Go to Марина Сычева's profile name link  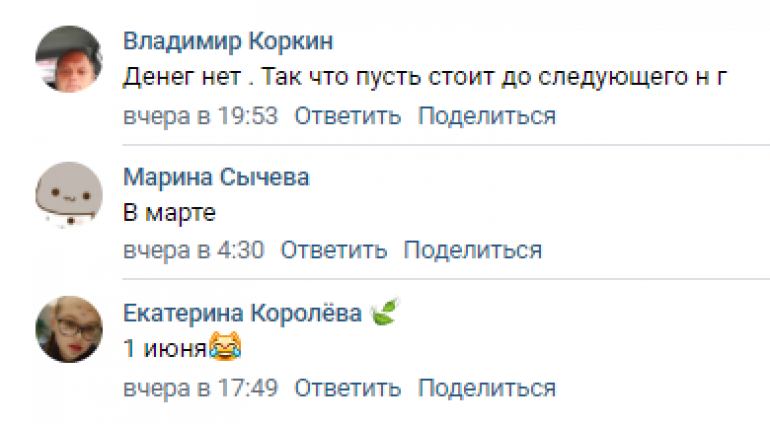tap(216, 178)
